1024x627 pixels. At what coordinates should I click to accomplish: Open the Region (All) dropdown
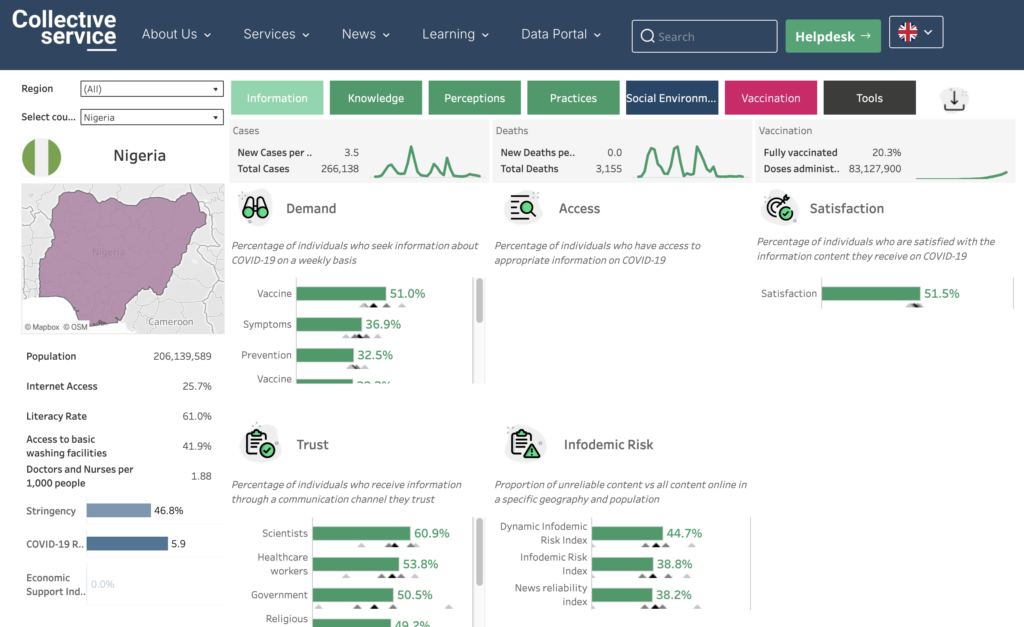(x=152, y=89)
